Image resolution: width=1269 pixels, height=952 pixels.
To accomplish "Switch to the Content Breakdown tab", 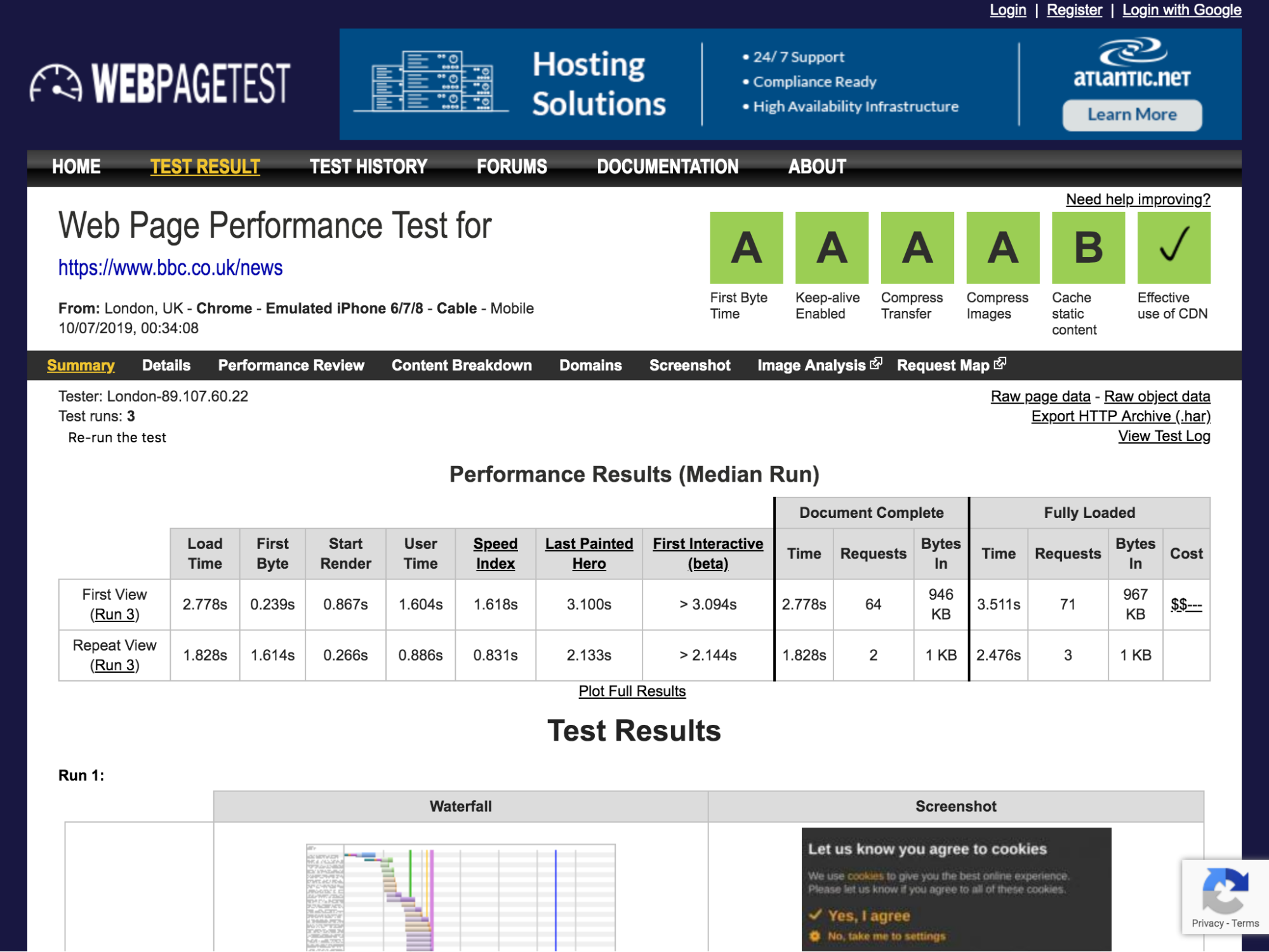I will pyautogui.click(x=462, y=366).
